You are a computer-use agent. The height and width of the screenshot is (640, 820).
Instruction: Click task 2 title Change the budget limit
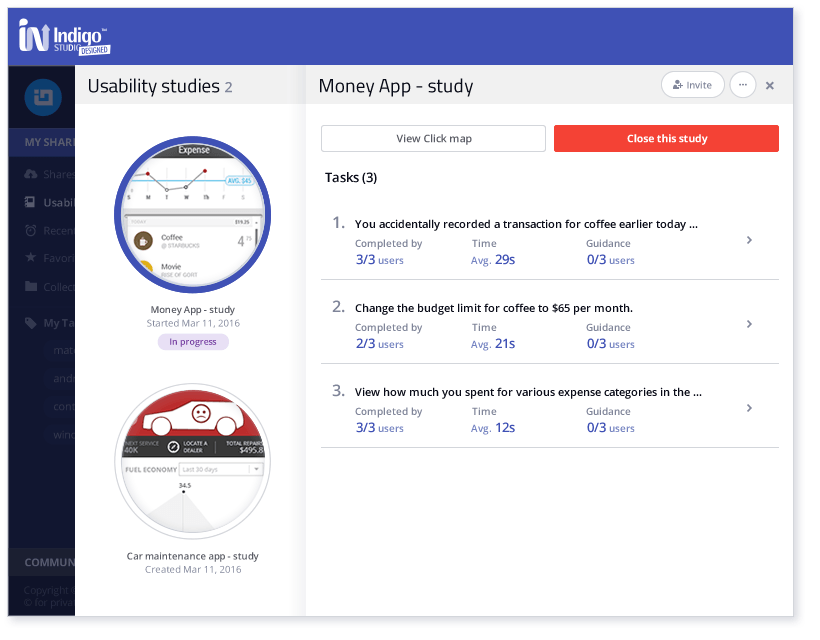coord(494,308)
